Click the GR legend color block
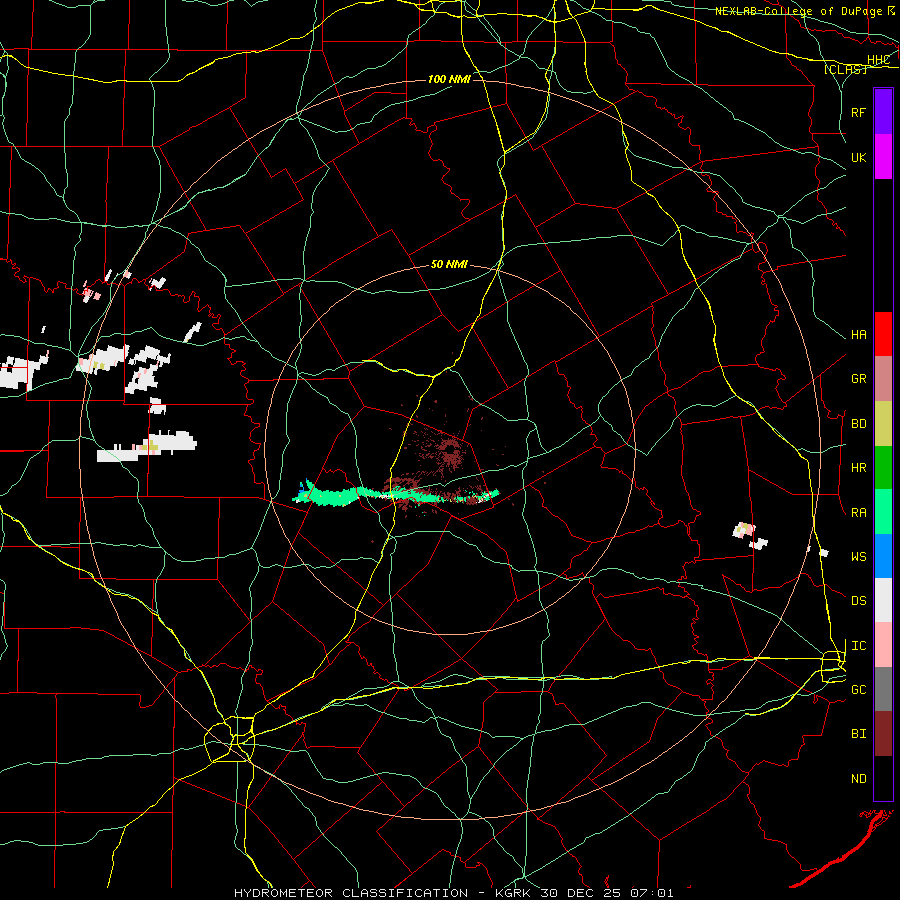The image size is (900, 900). [883, 379]
